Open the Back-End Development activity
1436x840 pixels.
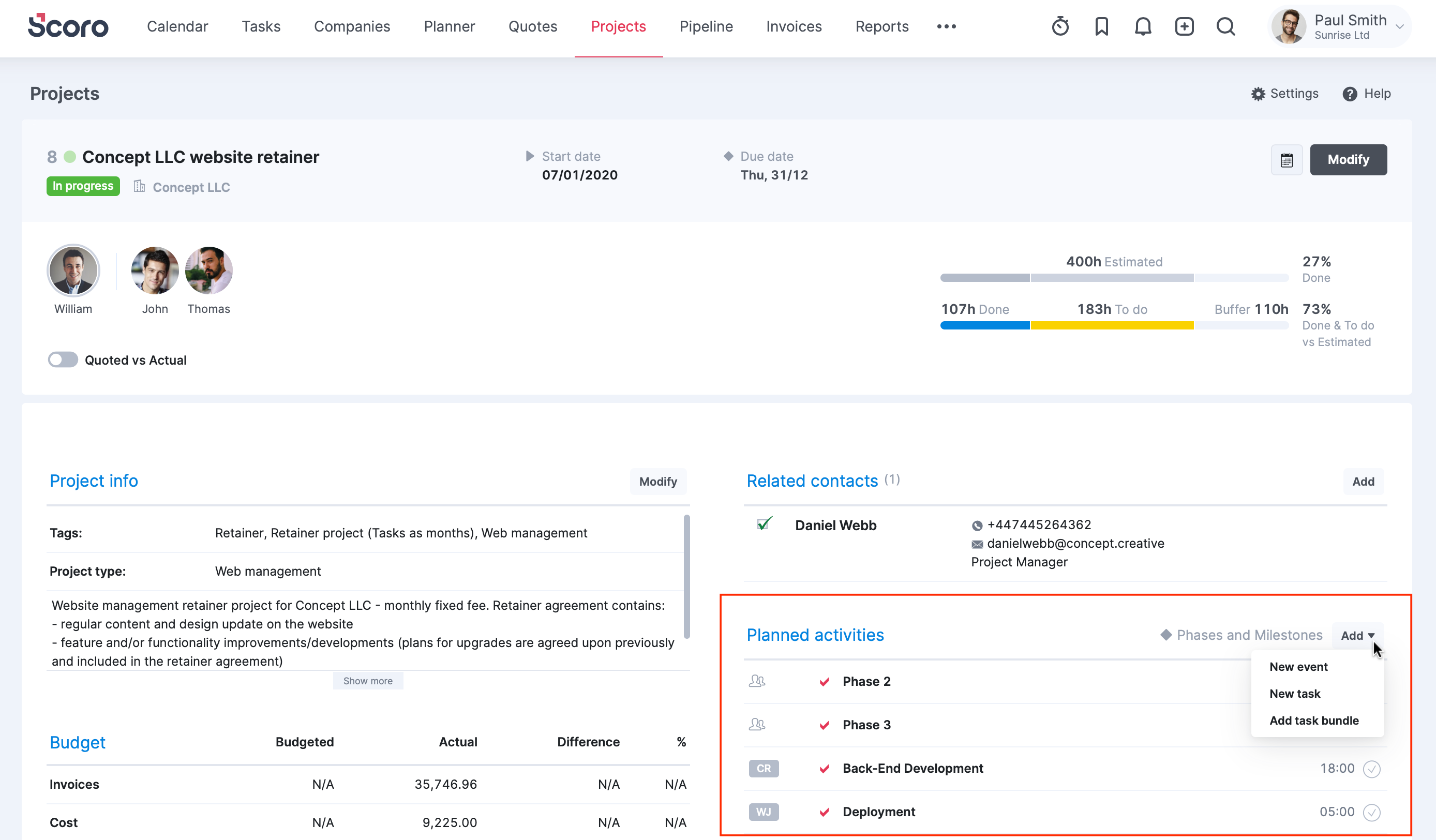[913, 768]
